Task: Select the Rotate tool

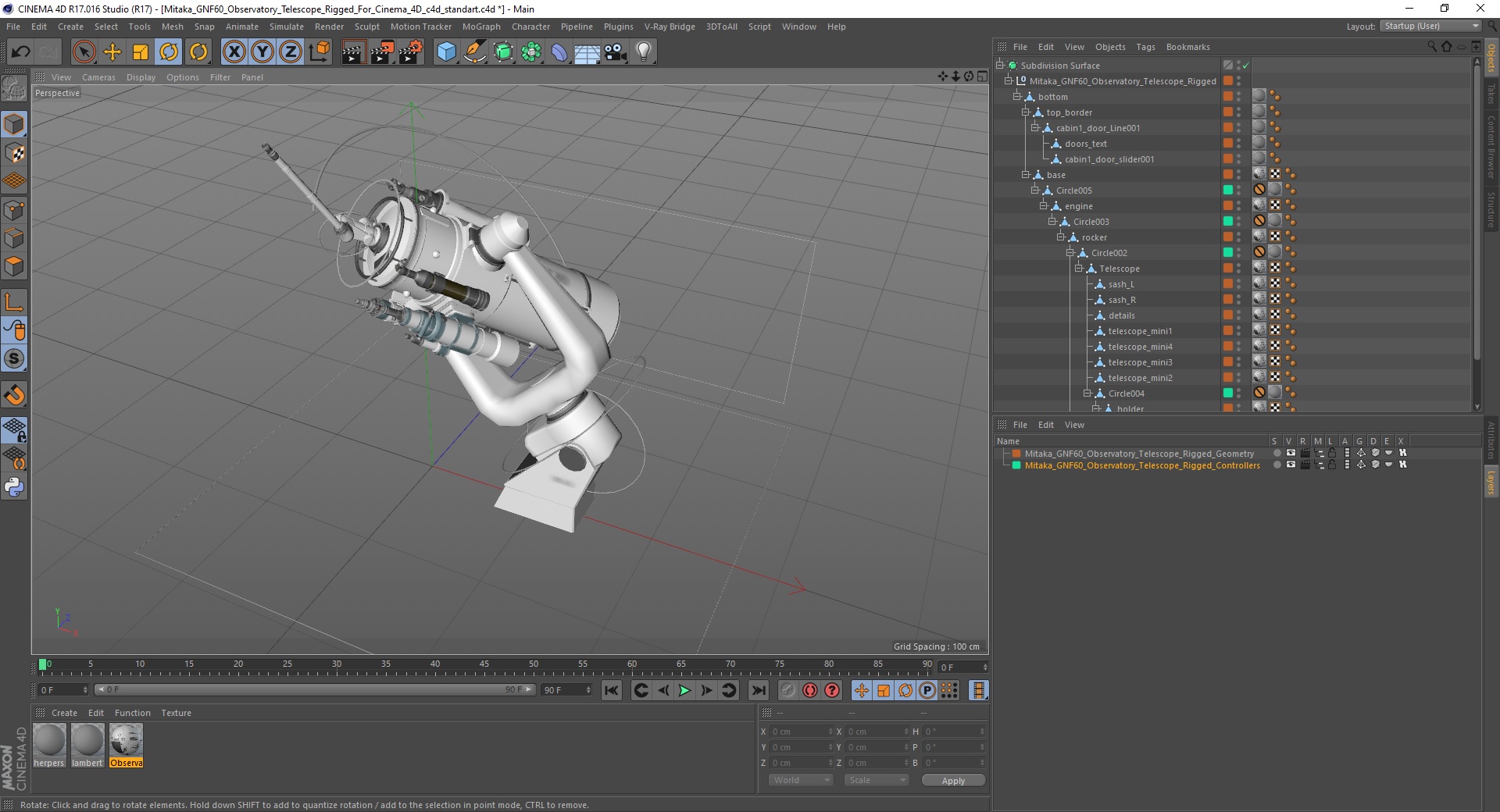Action: [169, 52]
